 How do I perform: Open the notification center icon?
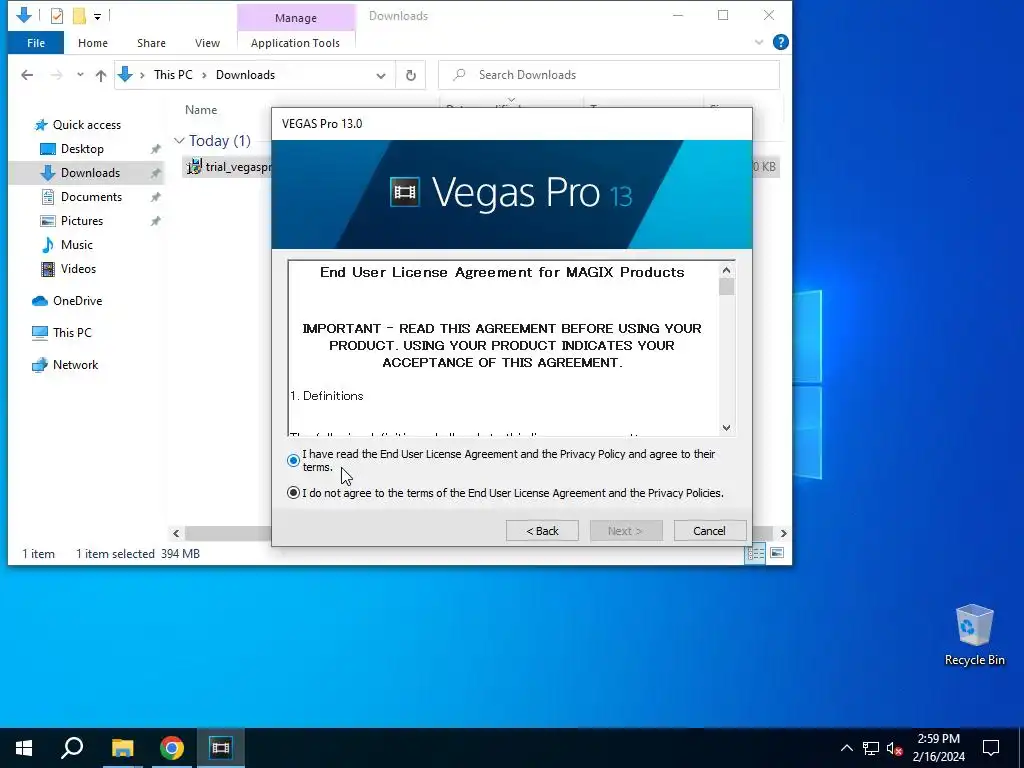tap(991, 748)
